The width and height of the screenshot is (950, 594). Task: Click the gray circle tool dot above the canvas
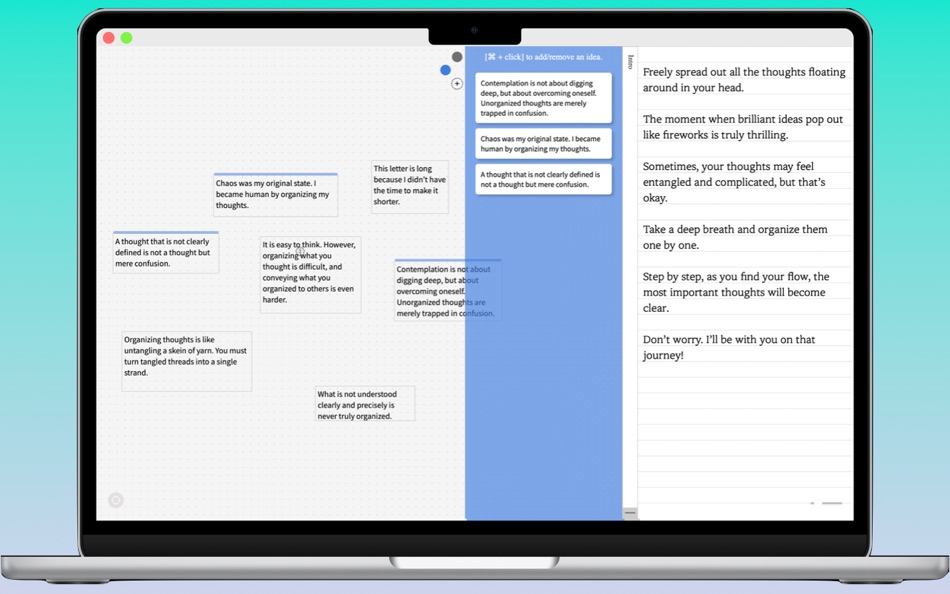click(456, 56)
